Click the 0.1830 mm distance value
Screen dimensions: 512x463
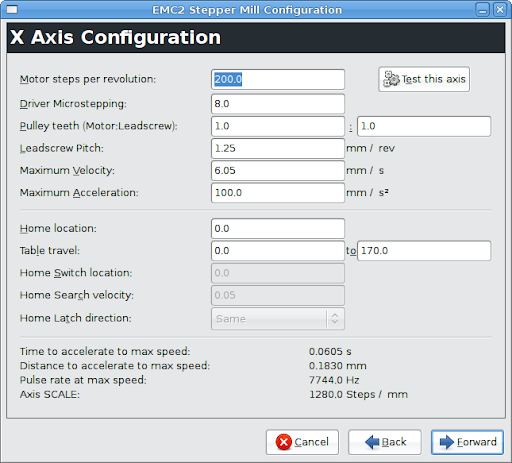[338, 366]
